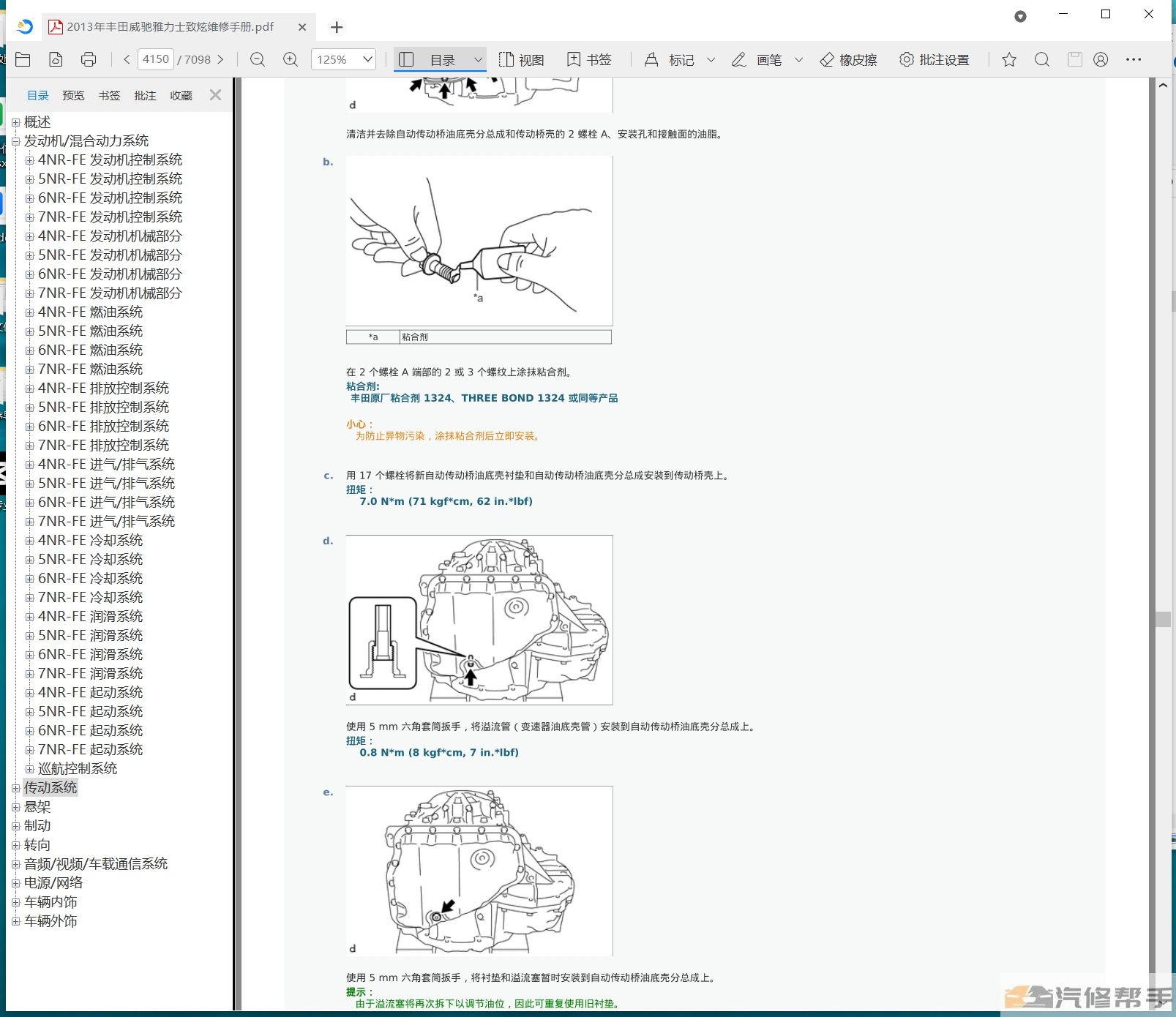This screenshot has height=1017, width=1176.
Task: Open 7NR-FE 冷却系统 entry
Action: (x=90, y=597)
